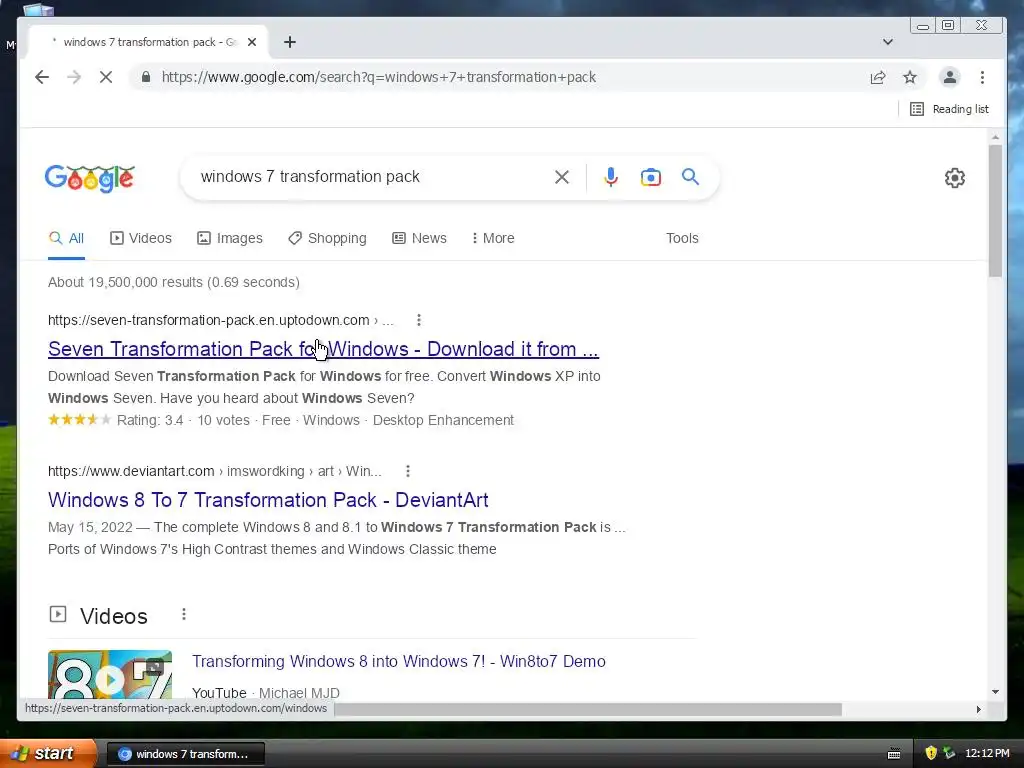Open the Chrome three-dot menu

point(982,77)
